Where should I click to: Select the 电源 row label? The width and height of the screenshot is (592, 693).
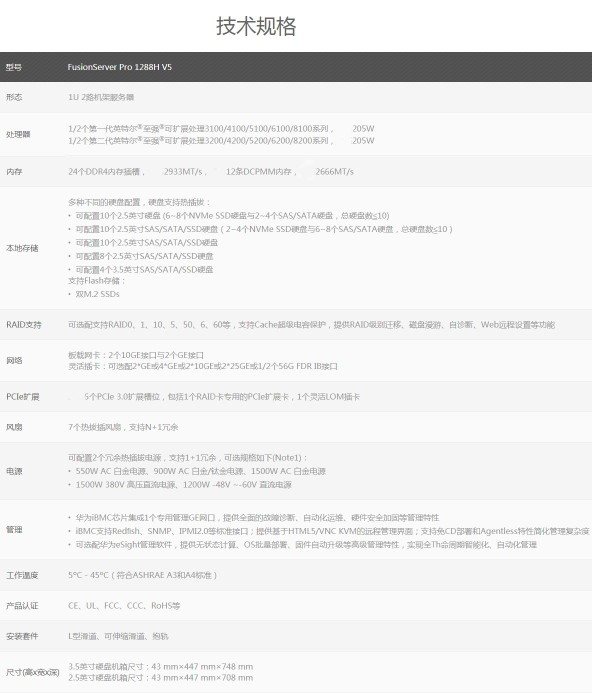[x=14, y=471]
